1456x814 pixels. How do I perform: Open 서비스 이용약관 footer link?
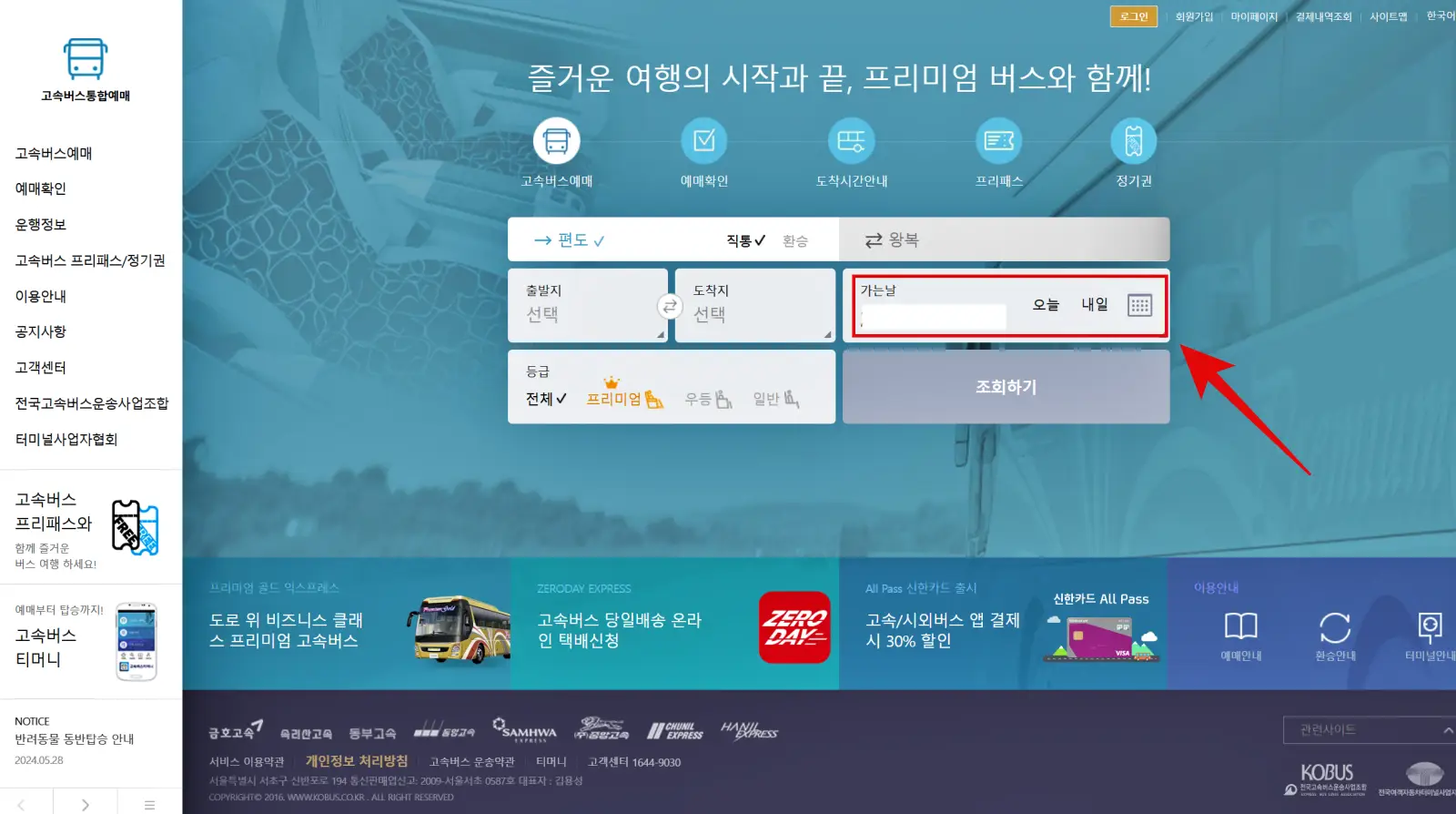click(x=247, y=762)
